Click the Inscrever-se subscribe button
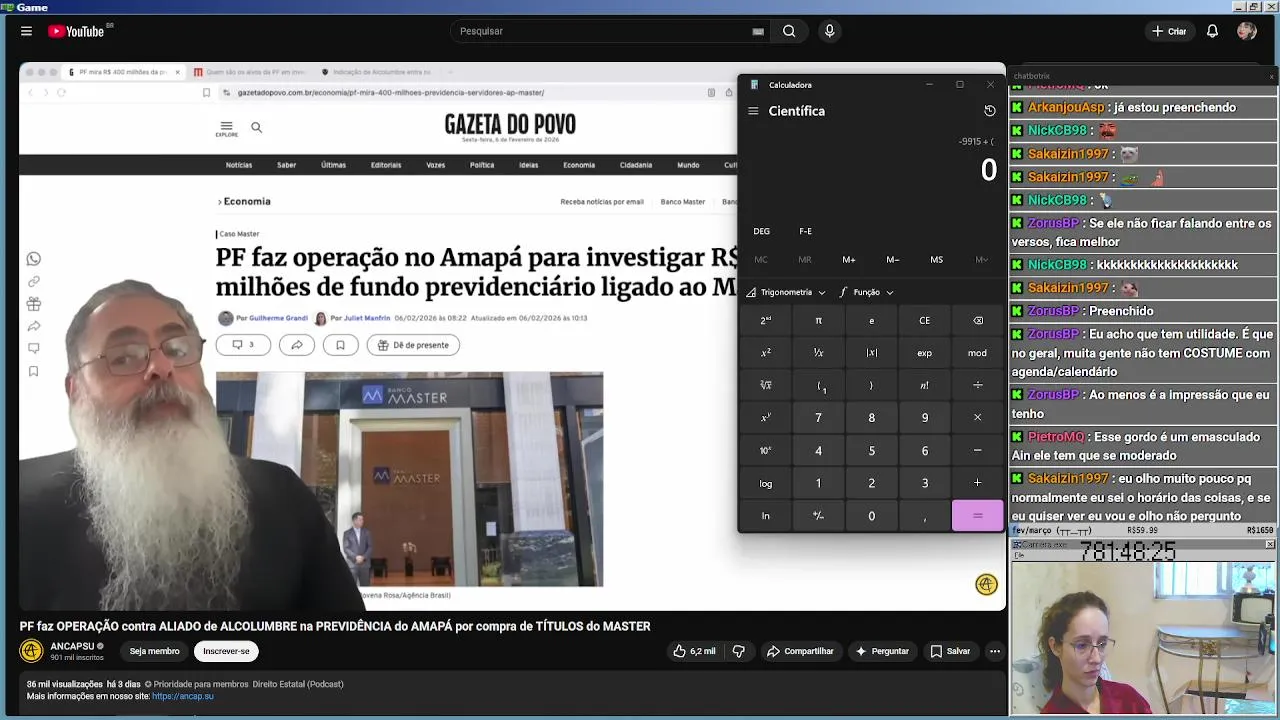 click(x=226, y=651)
